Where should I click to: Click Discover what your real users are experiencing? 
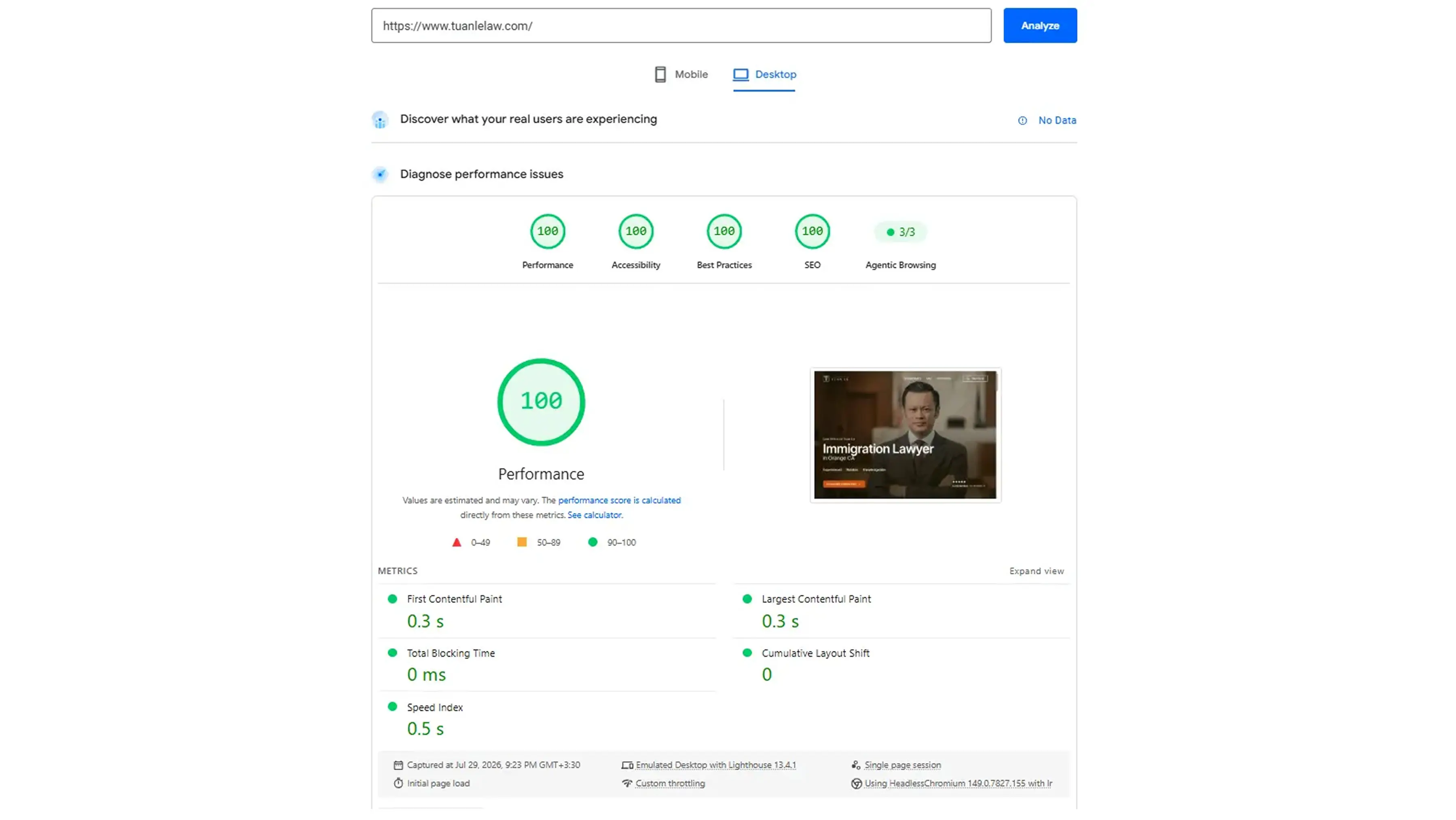pyautogui.click(x=529, y=119)
